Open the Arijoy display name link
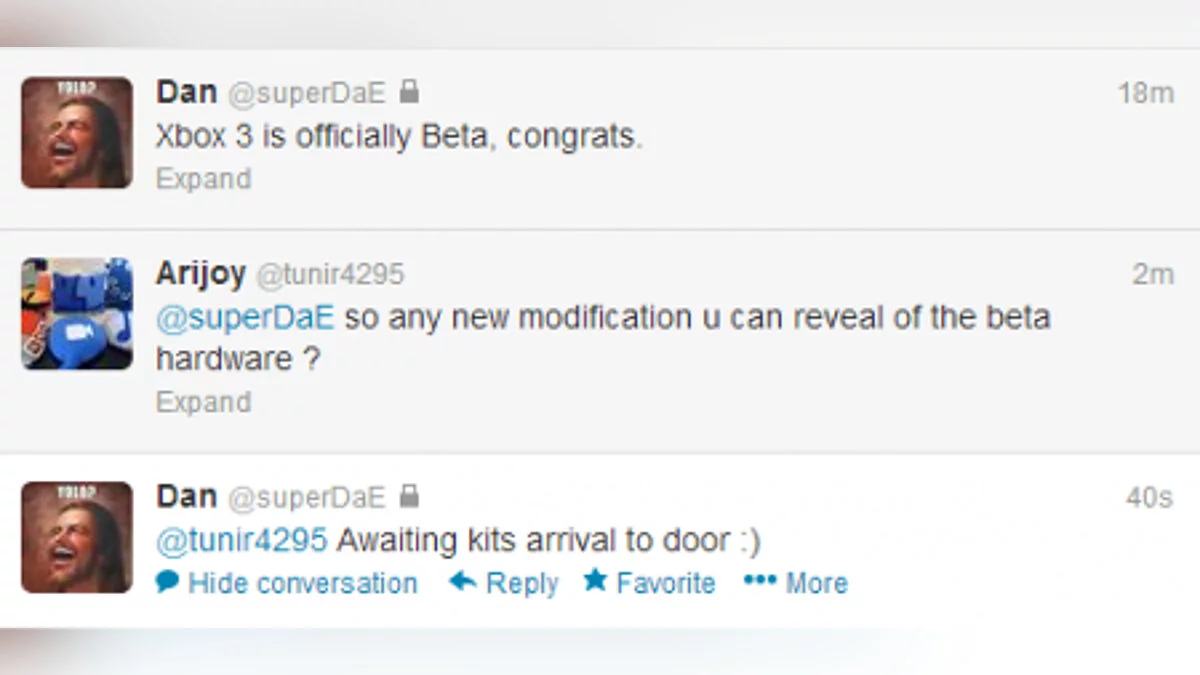Image resolution: width=1200 pixels, height=675 pixels. pos(200,274)
